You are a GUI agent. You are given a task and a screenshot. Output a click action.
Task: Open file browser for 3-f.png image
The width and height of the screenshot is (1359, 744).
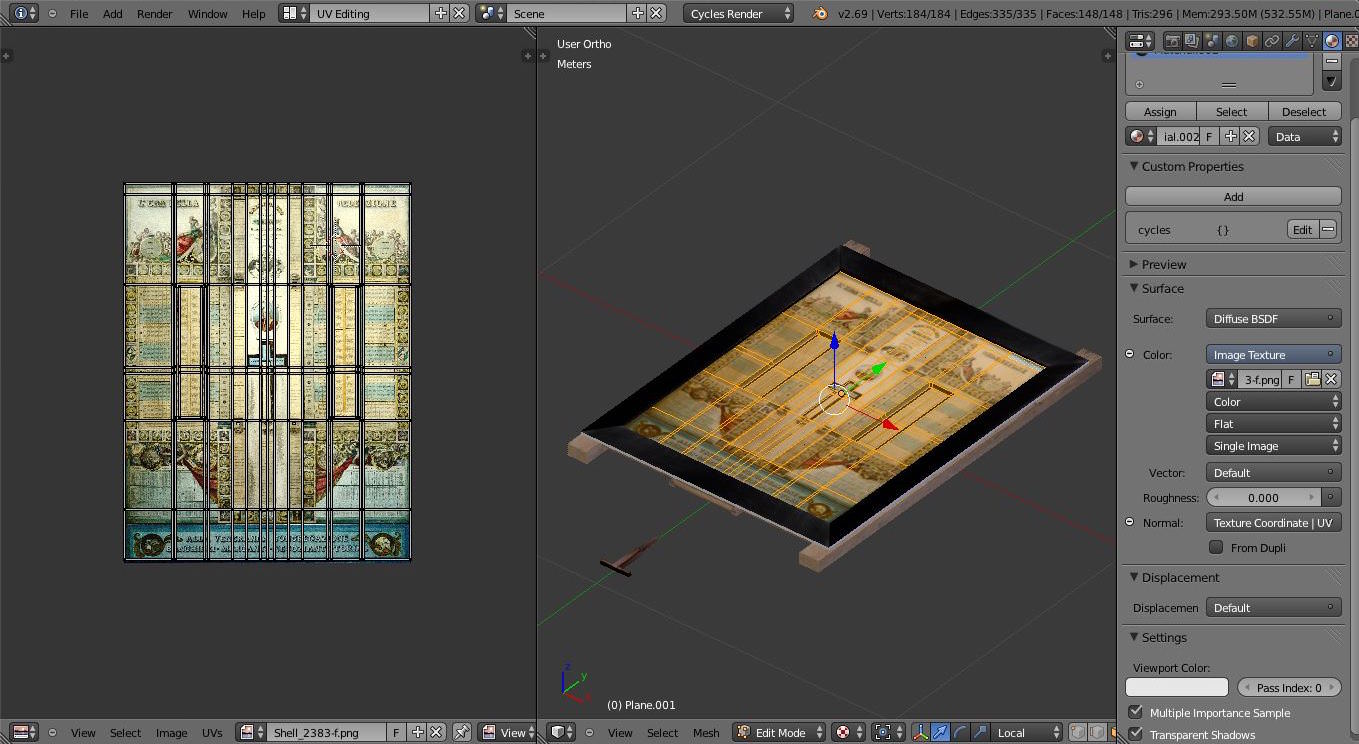(1313, 379)
